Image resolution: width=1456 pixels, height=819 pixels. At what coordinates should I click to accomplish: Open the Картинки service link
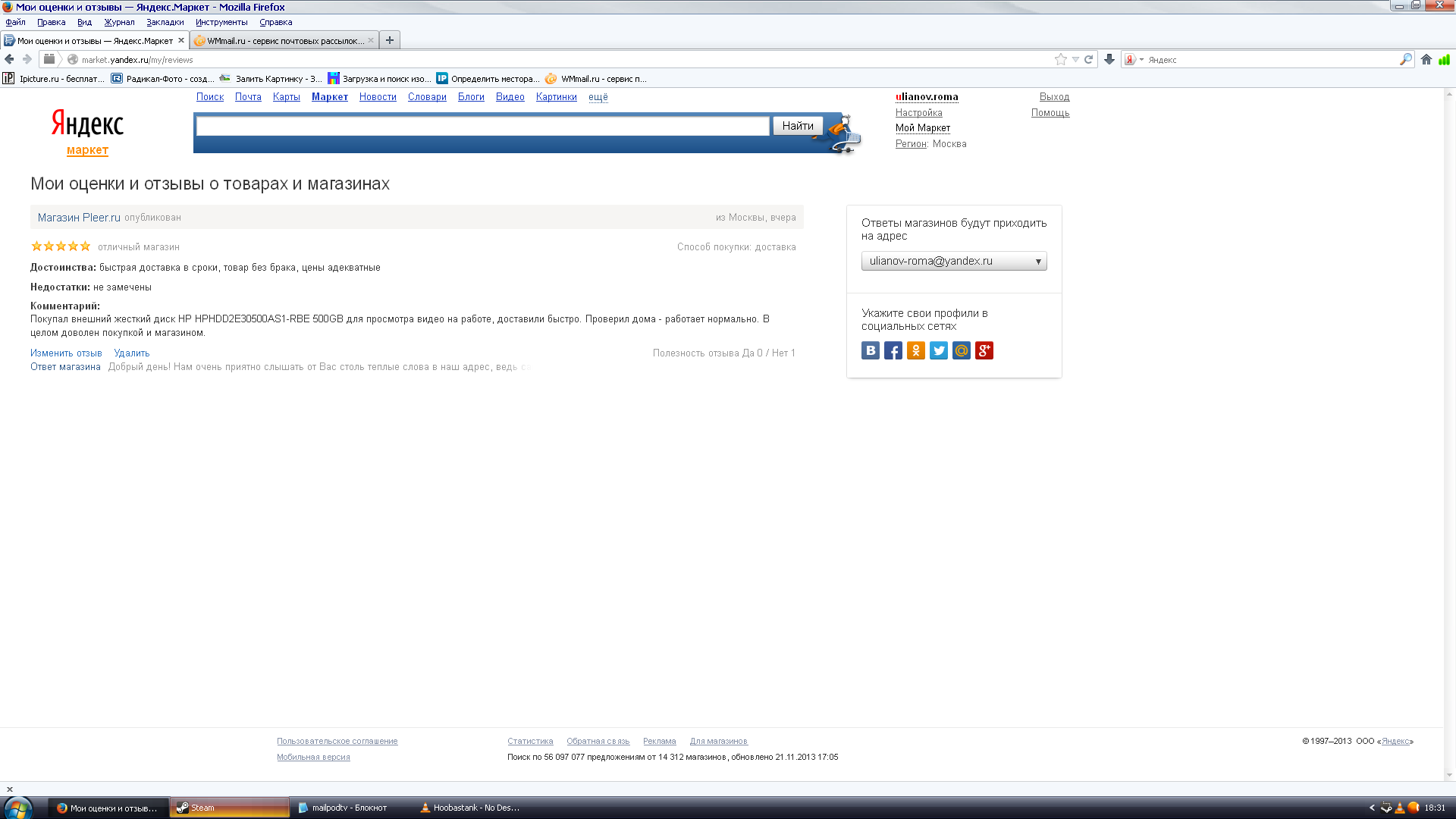pos(557,97)
